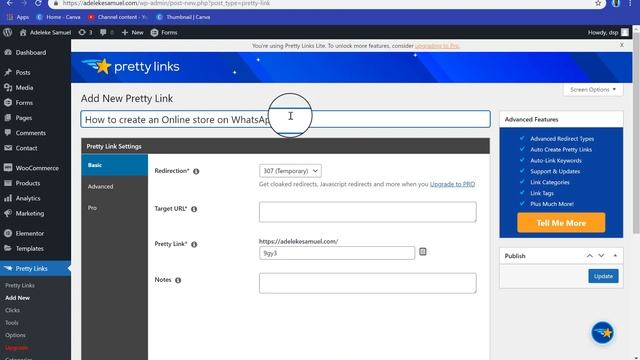Focus the Notes text area
Viewport: 640px width, 360px height.
point(367,283)
